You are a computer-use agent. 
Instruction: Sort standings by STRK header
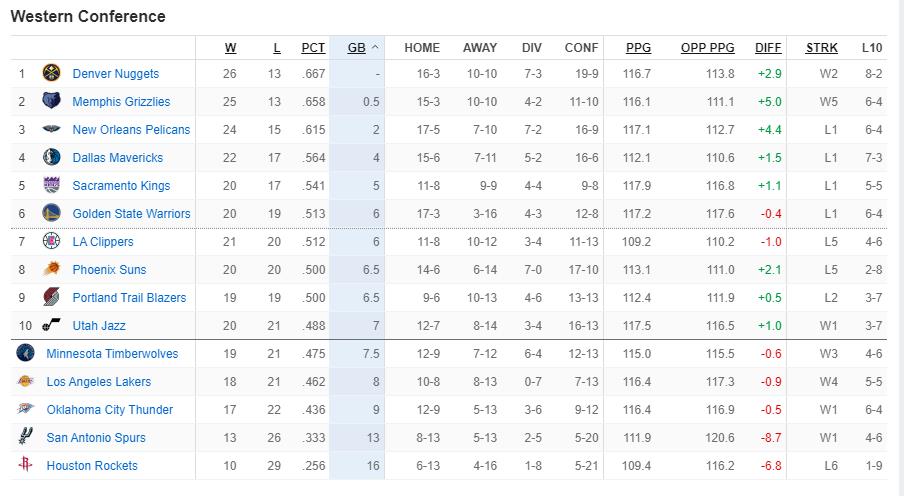[822, 47]
